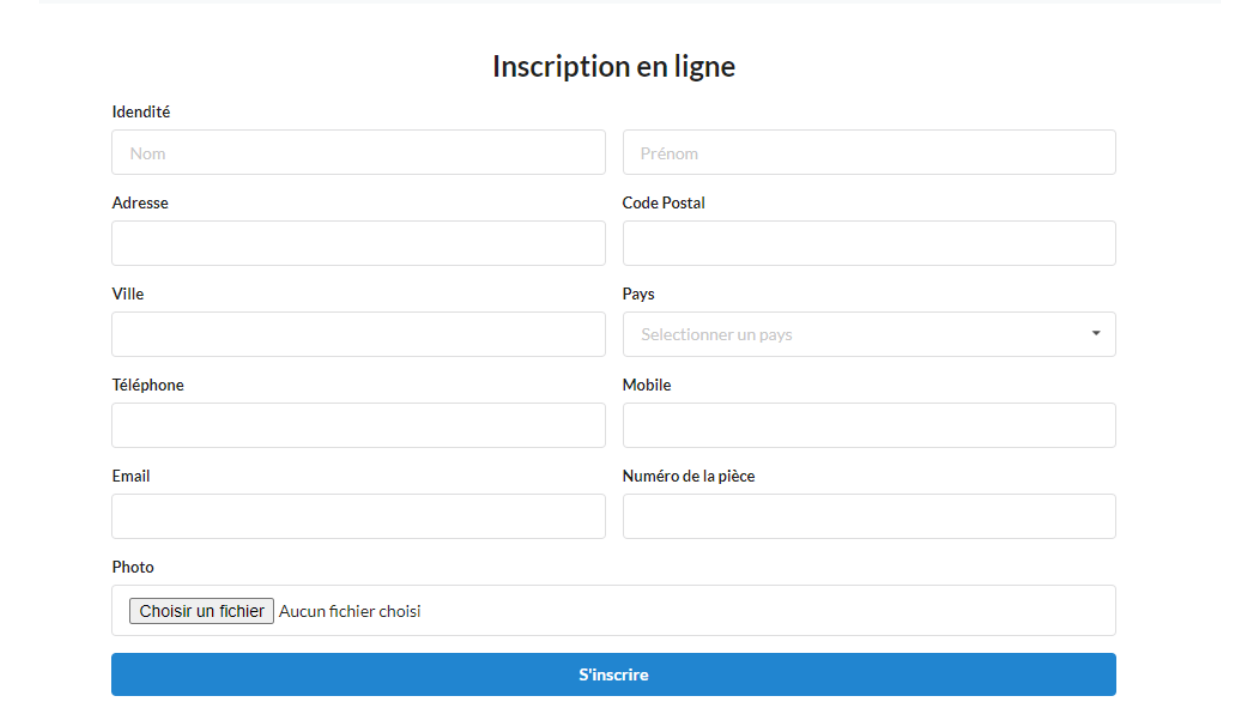
Task: Select the Mobile number field
Action: [x=868, y=425]
